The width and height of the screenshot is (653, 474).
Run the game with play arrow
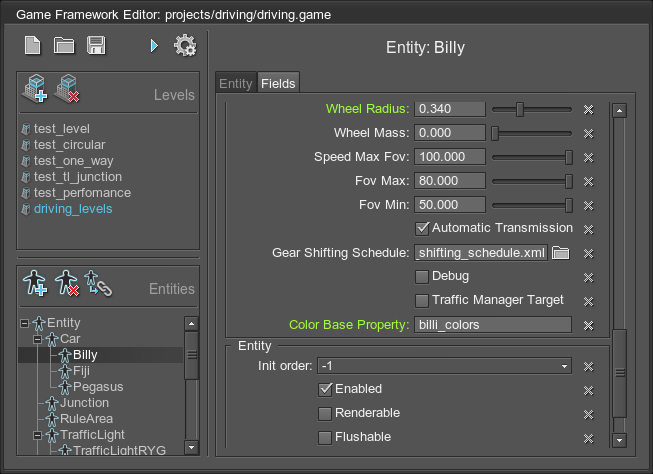[x=154, y=46]
